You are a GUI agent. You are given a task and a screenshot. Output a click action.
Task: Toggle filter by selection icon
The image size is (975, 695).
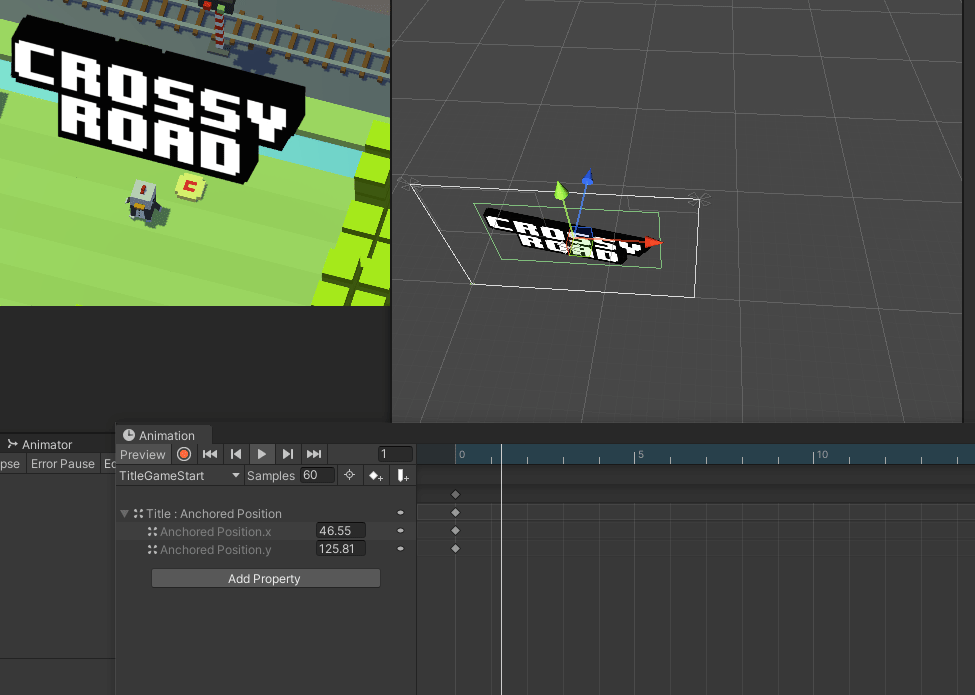tap(349, 476)
